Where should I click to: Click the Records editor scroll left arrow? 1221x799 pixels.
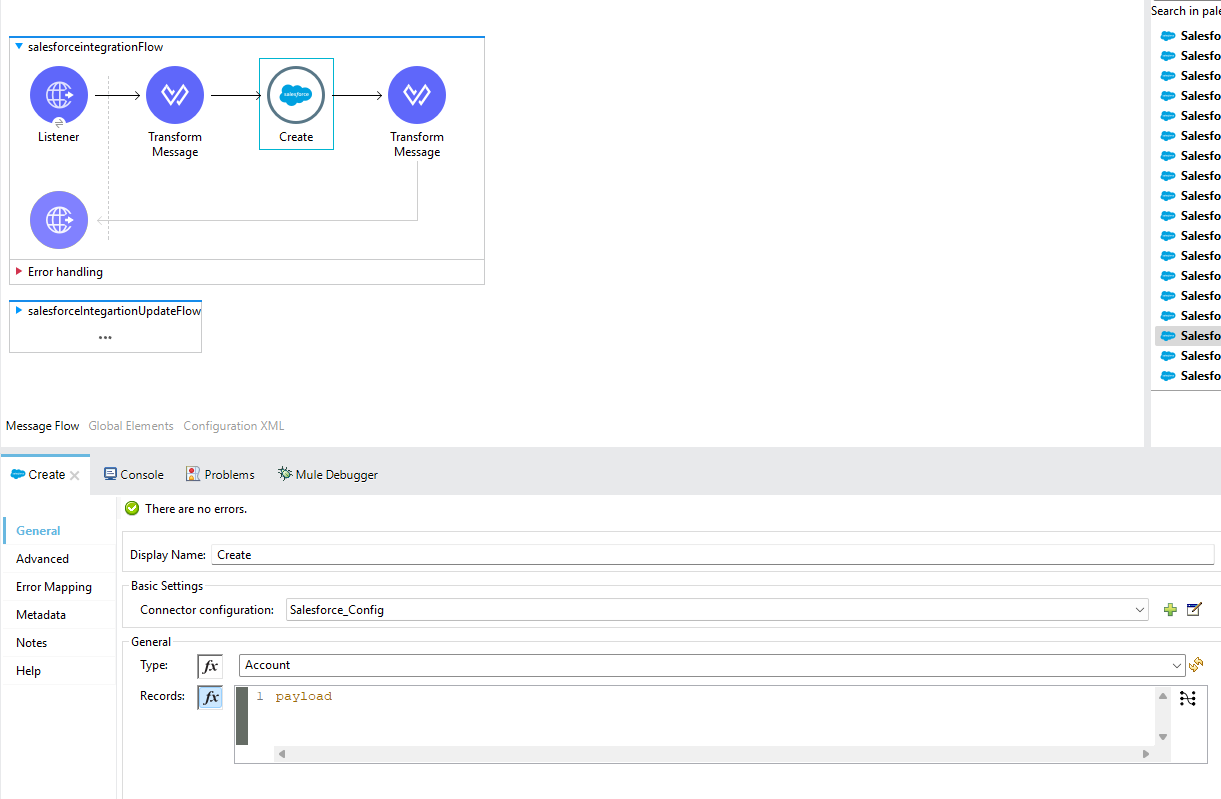click(x=281, y=754)
